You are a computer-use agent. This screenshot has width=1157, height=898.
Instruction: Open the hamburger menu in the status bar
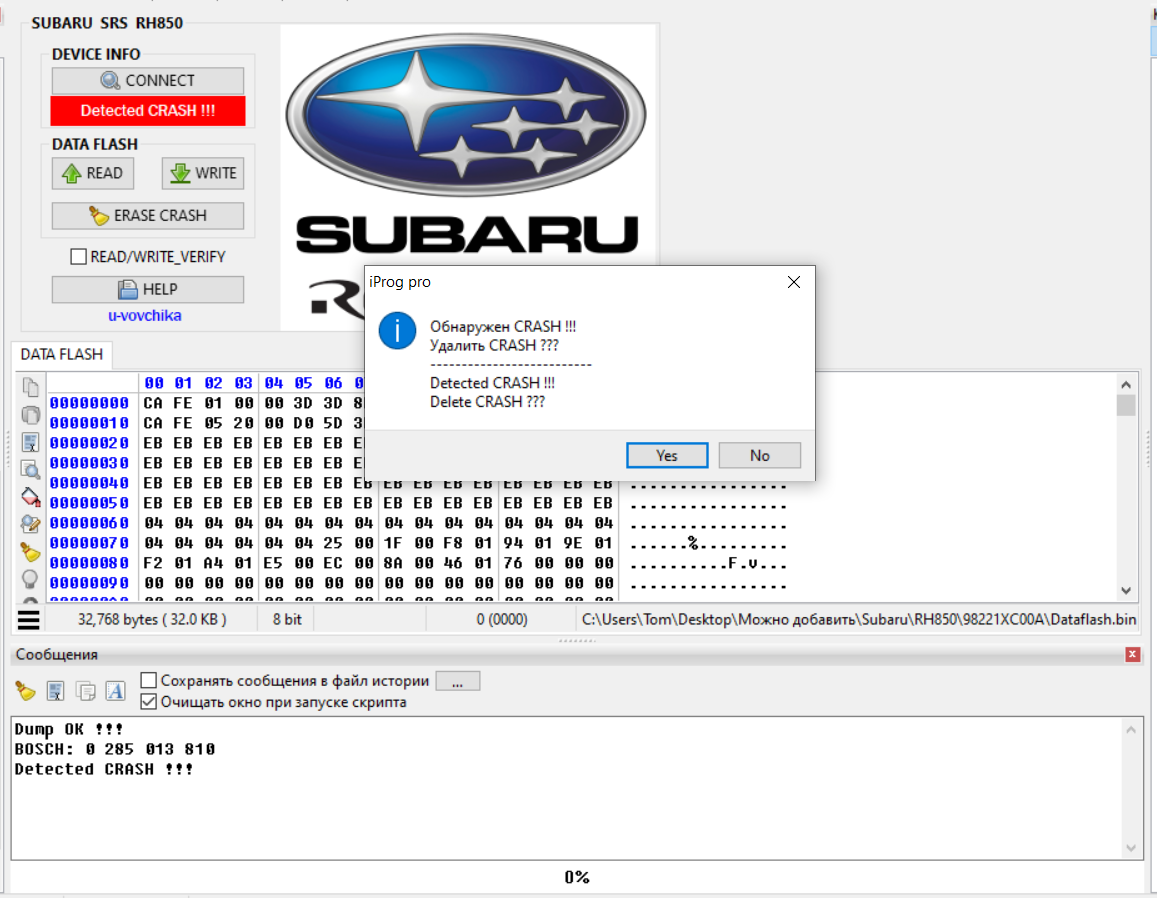(29, 620)
